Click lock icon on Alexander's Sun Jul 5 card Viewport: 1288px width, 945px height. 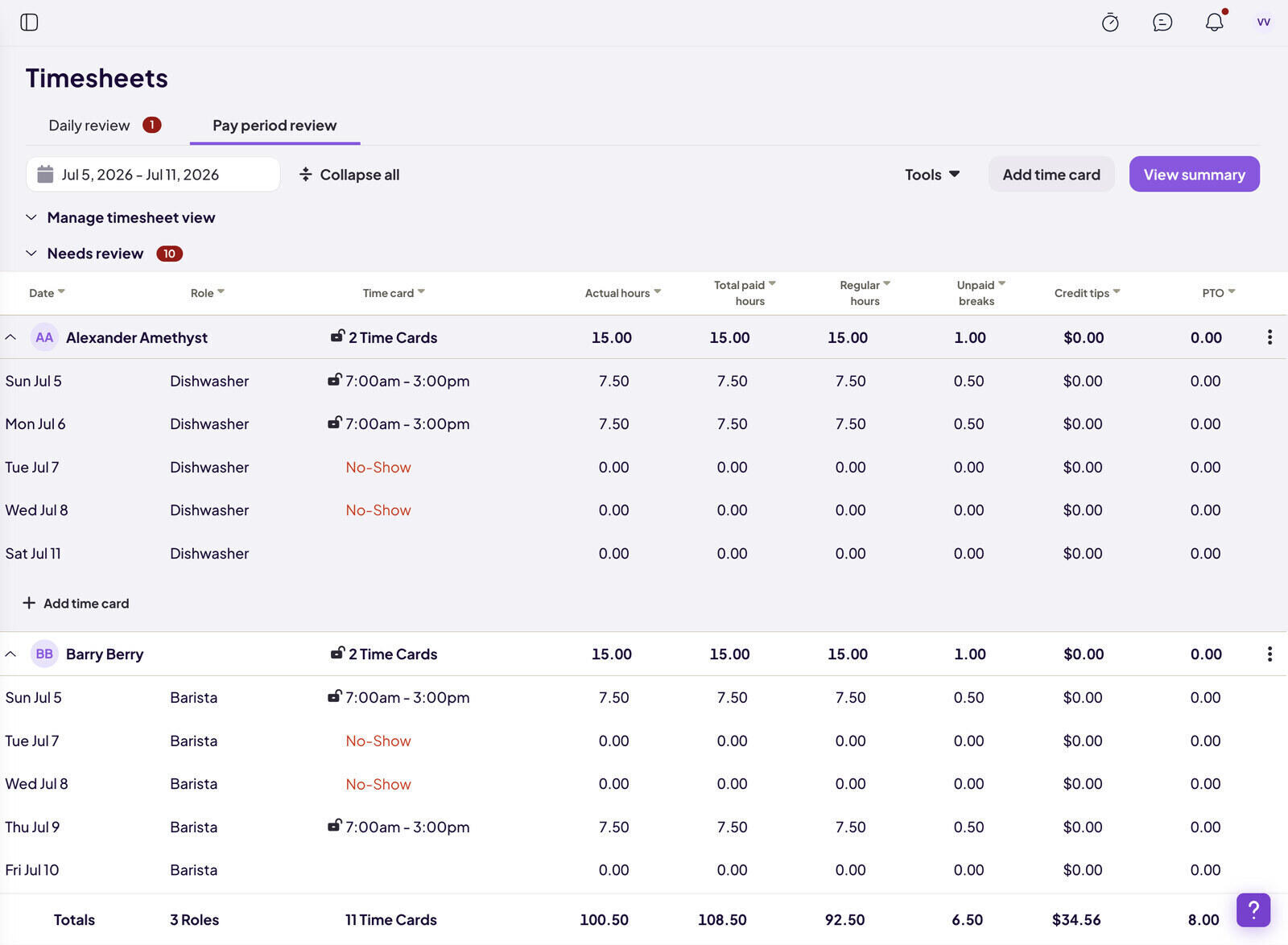click(334, 379)
